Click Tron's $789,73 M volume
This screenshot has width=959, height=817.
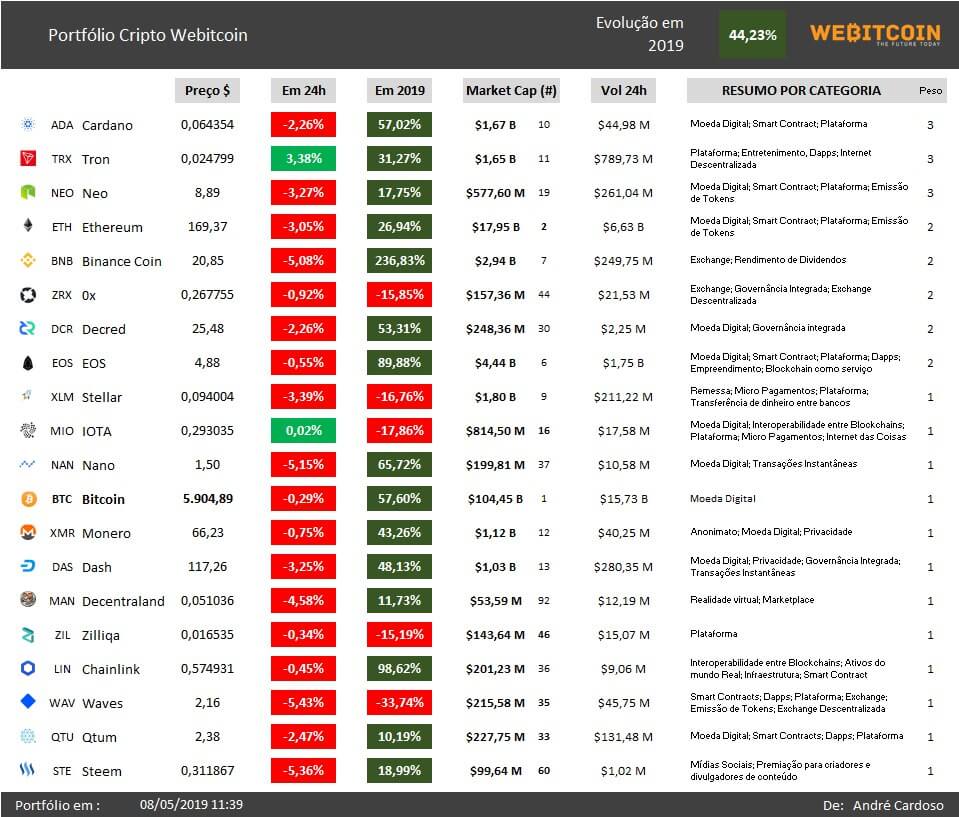(623, 160)
